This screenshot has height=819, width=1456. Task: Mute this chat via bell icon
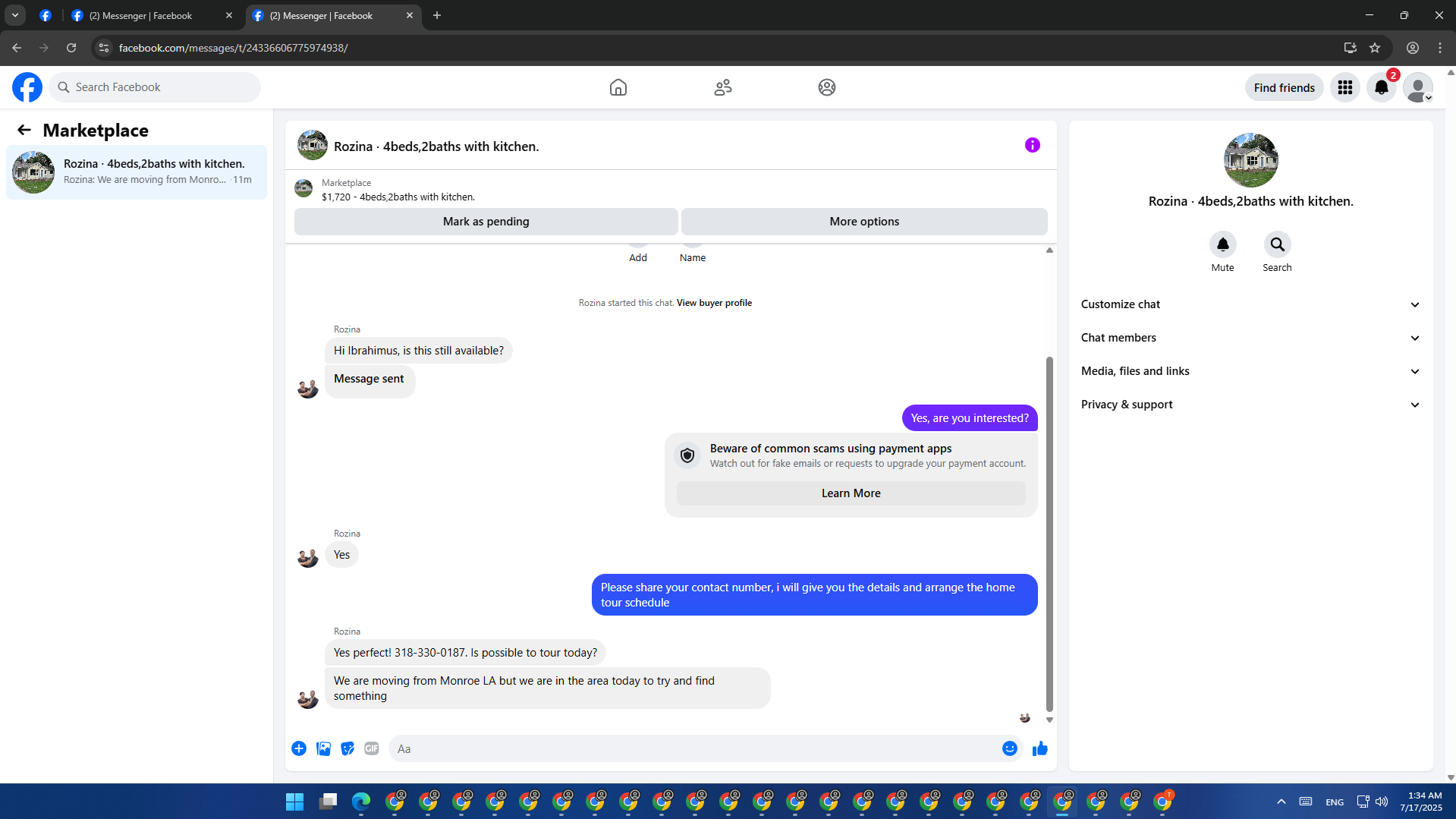[1223, 244]
